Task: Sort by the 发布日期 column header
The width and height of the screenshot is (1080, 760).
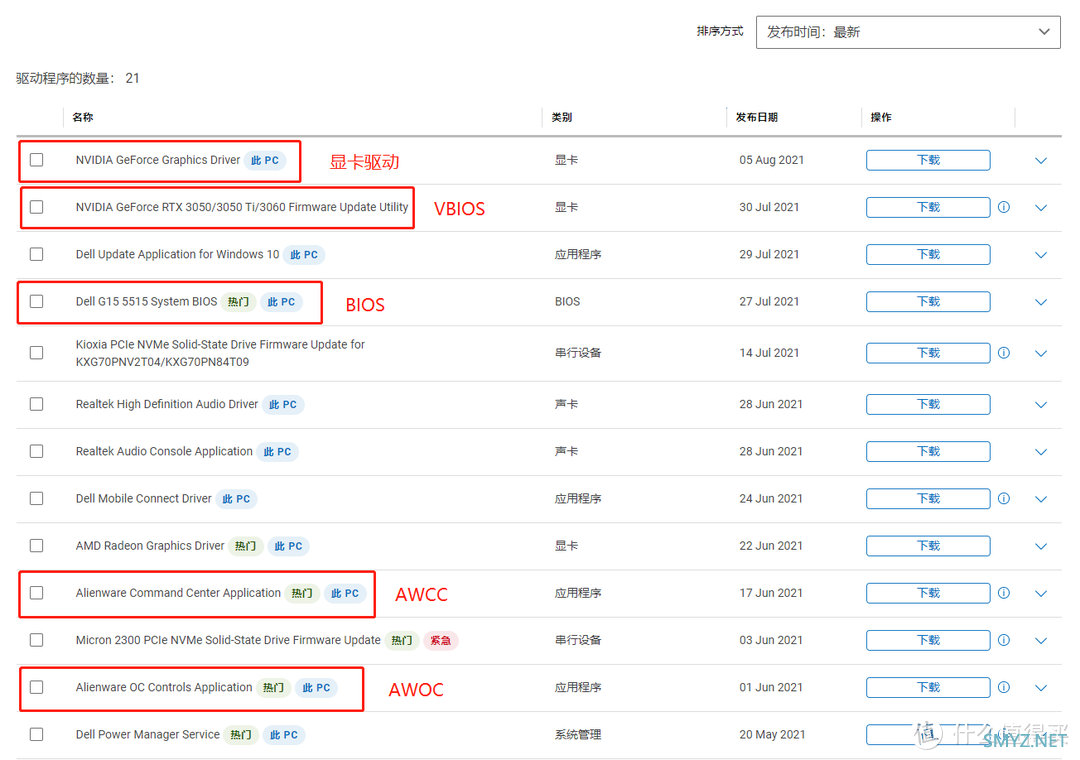Action: (x=756, y=117)
